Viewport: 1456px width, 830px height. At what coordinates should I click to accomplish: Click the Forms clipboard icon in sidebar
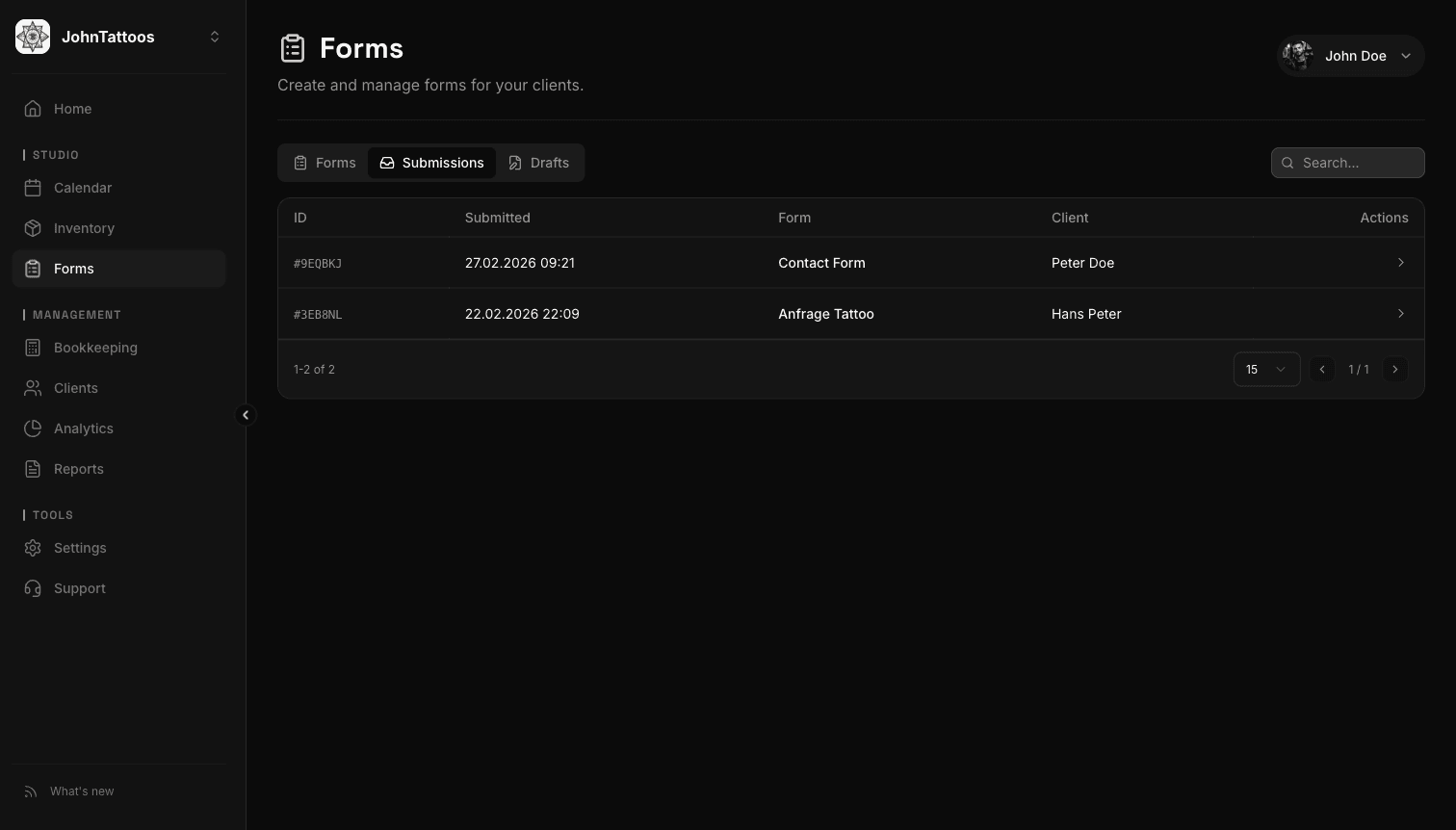33,269
